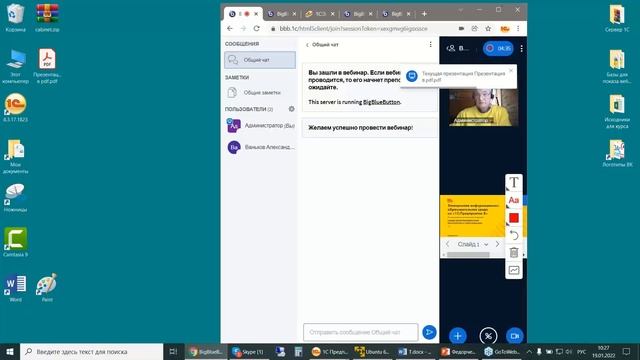This screenshot has height=360, width=640.
Task: Go to next slide arrow
Action: coord(497,244)
